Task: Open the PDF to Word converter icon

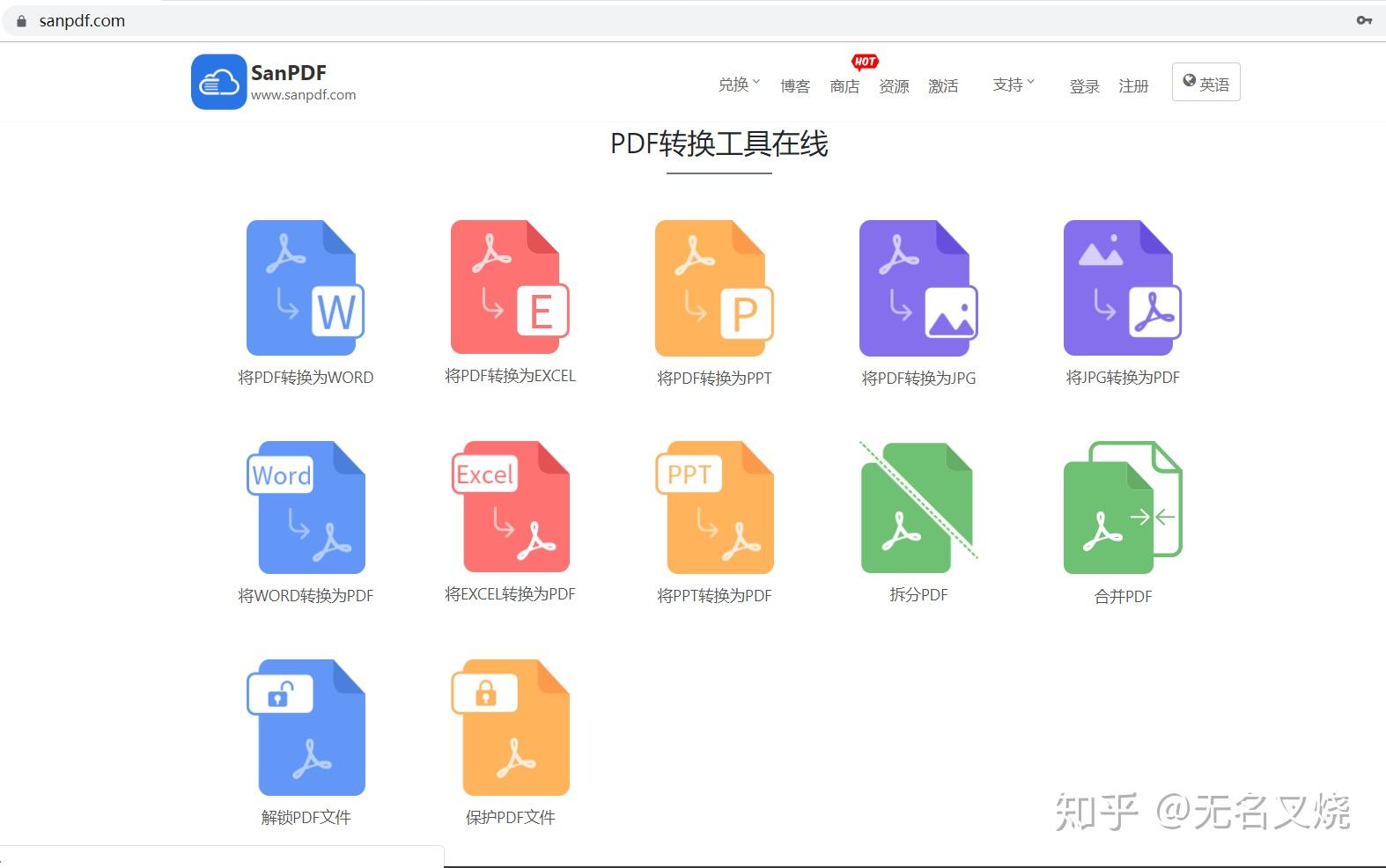Action: tap(306, 289)
